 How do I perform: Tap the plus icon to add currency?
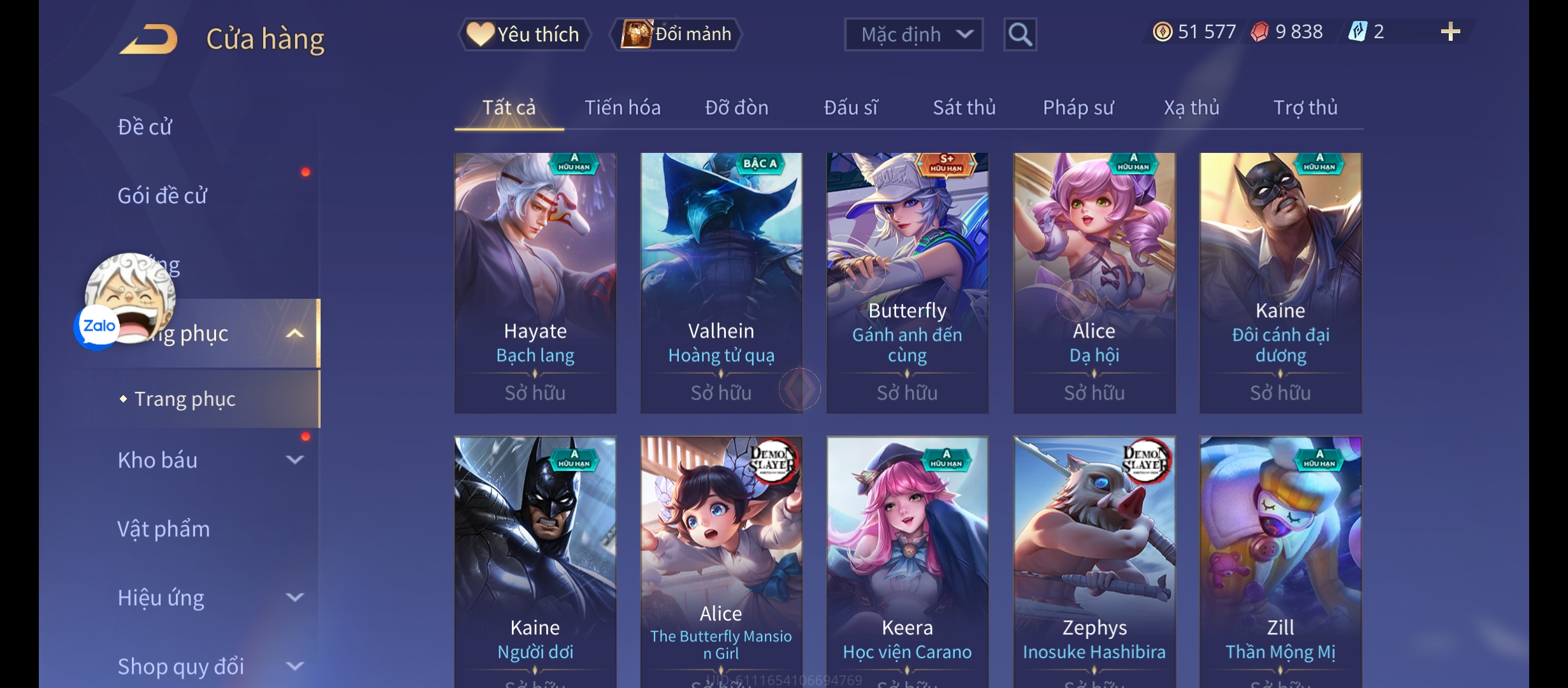pyautogui.click(x=1450, y=32)
